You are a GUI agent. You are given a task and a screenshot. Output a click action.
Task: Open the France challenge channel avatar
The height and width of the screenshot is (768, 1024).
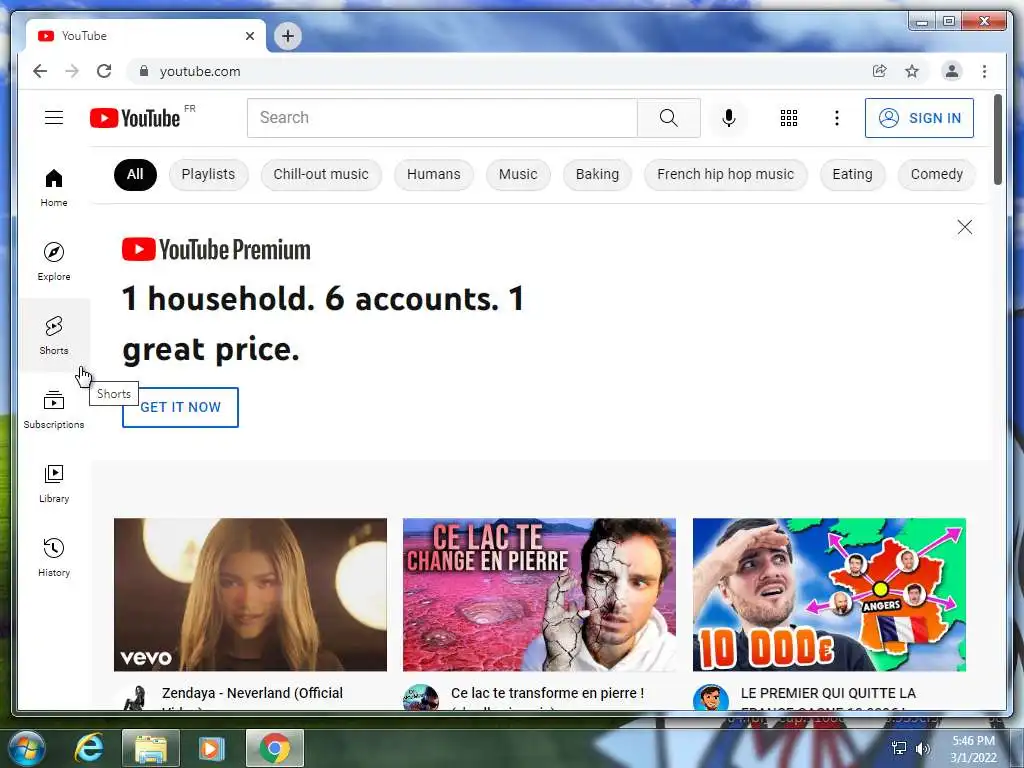pos(711,697)
